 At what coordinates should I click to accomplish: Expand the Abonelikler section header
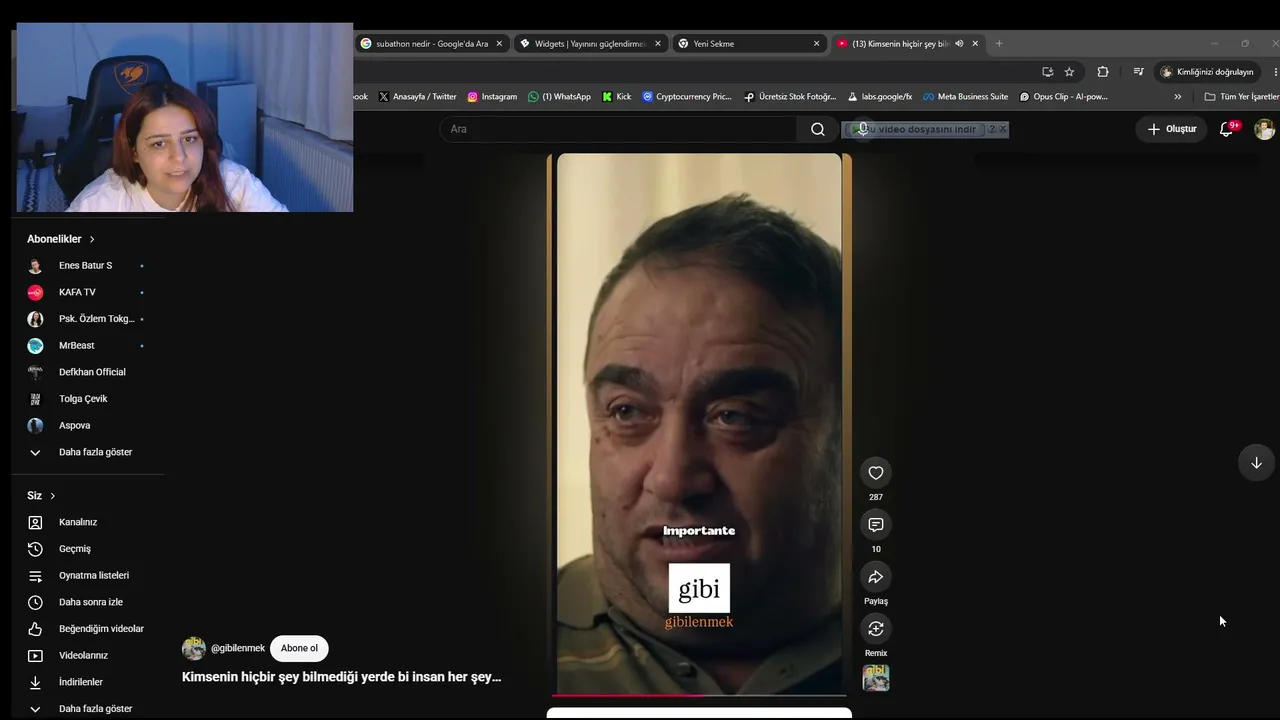click(61, 239)
